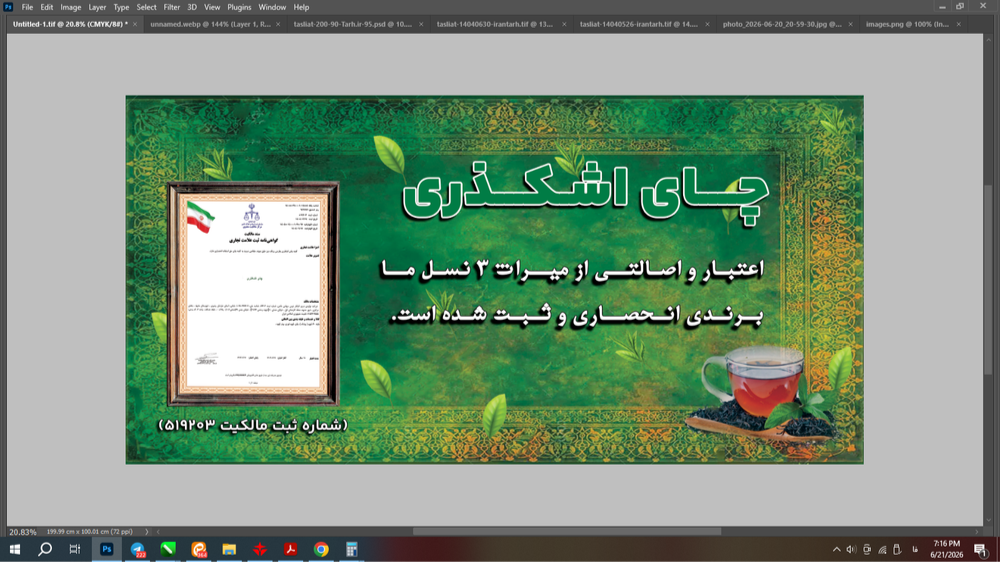Click the 20.83% zoom level field
Image resolution: width=1000 pixels, height=562 pixels.
22,531
